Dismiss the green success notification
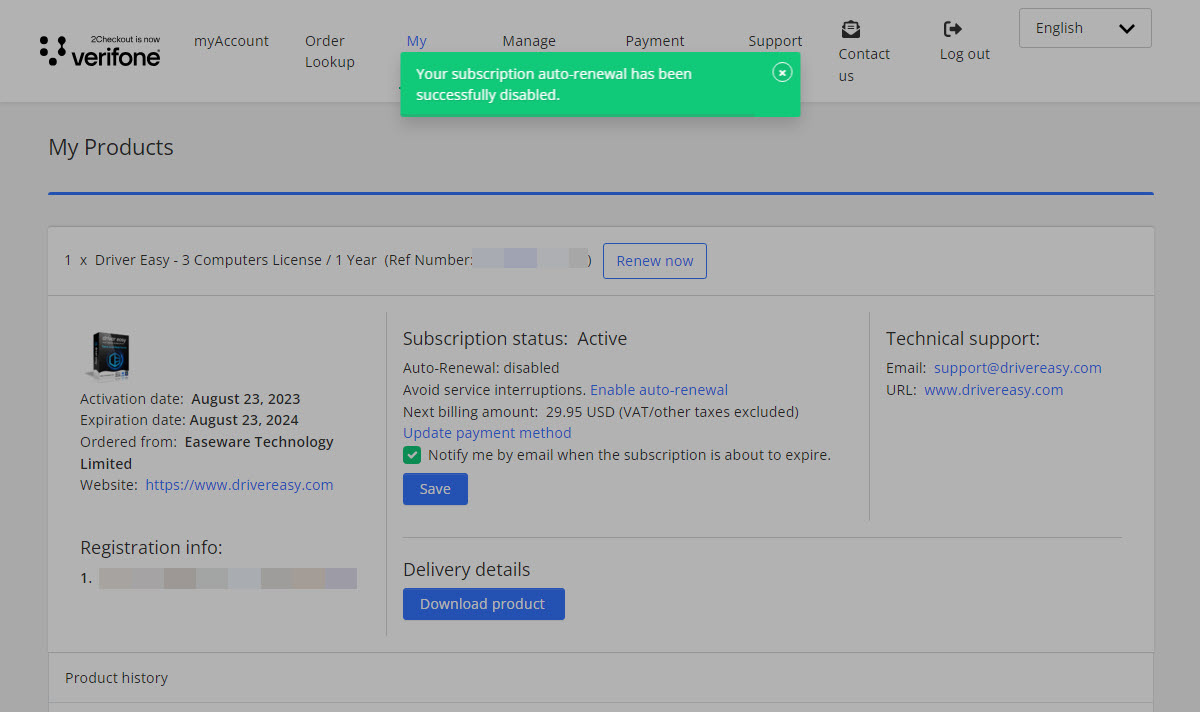This screenshot has height=712, width=1200. 782,72
